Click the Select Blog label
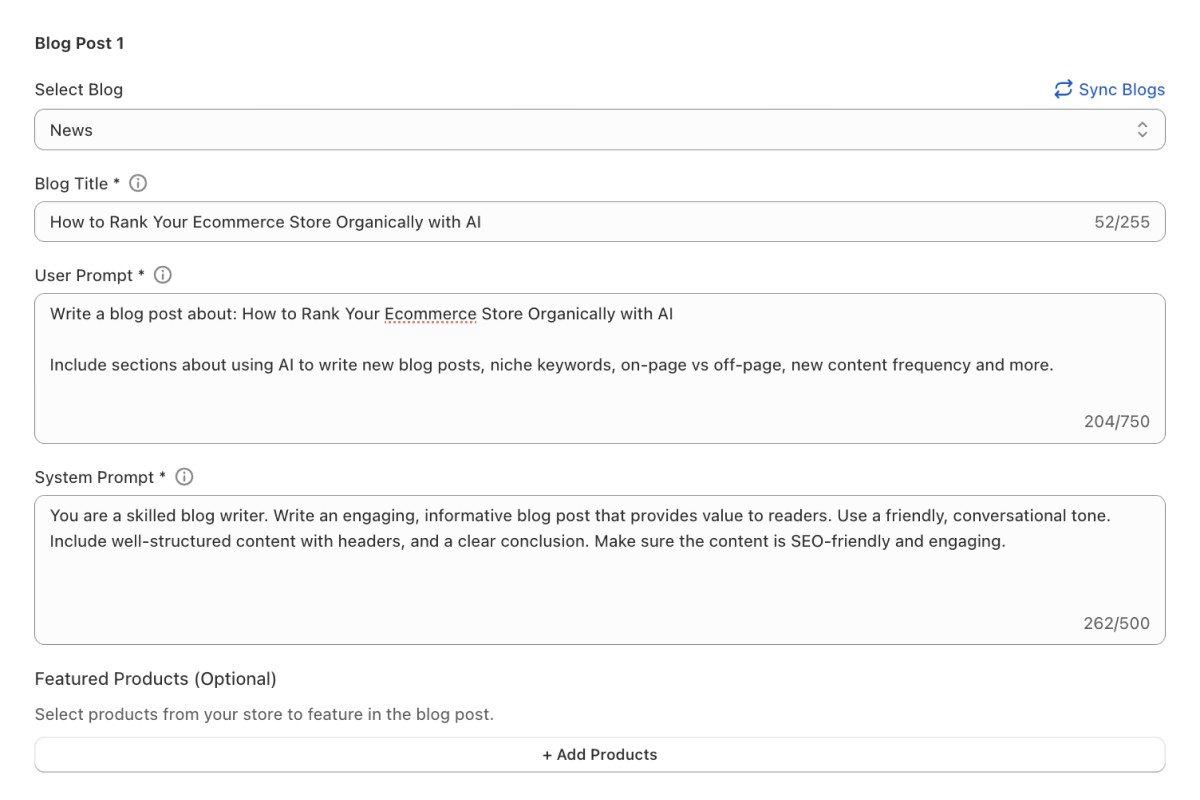This screenshot has height=800, width=1200. point(79,89)
